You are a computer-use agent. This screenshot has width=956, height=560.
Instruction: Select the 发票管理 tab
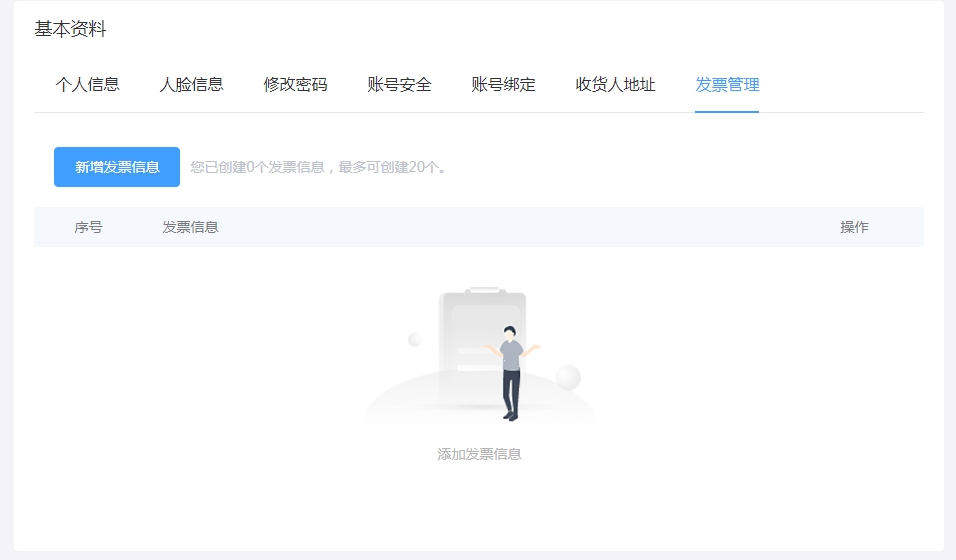(727, 84)
